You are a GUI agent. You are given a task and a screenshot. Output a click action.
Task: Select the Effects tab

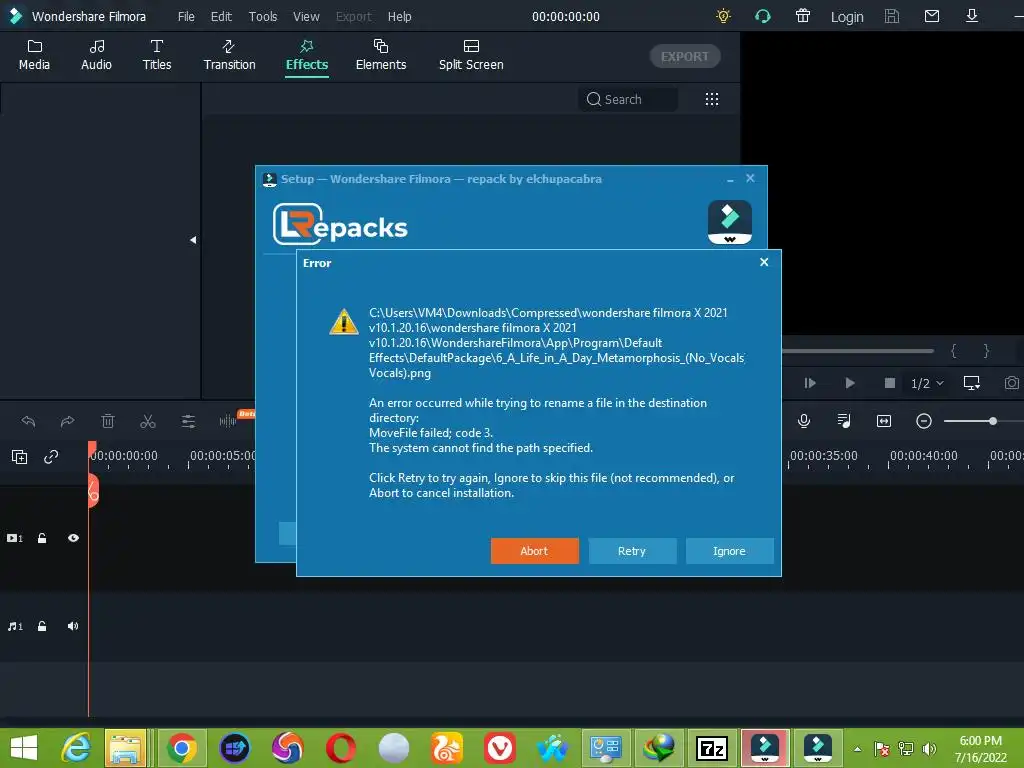tap(306, 55)
